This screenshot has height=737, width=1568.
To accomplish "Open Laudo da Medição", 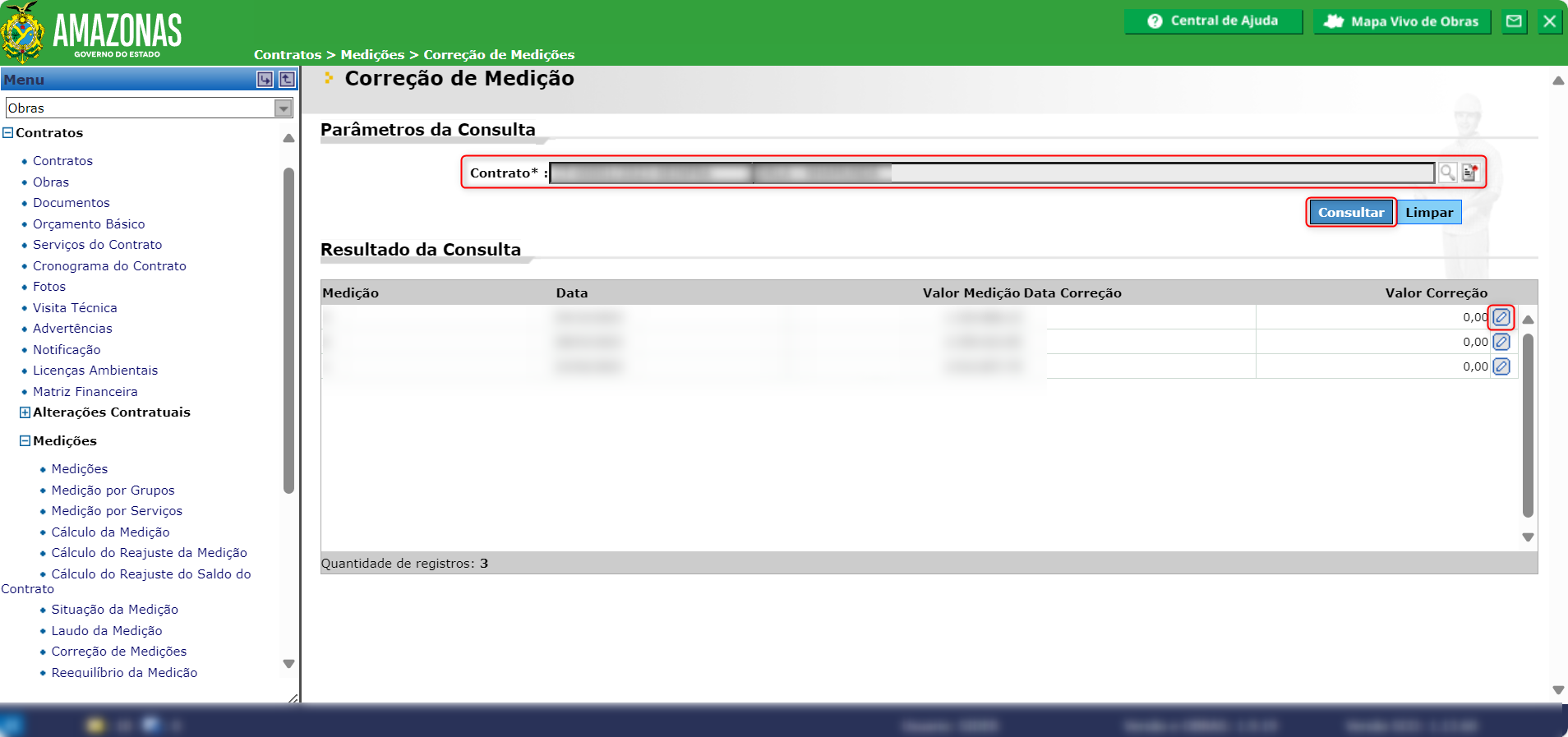I will [107, 631].
